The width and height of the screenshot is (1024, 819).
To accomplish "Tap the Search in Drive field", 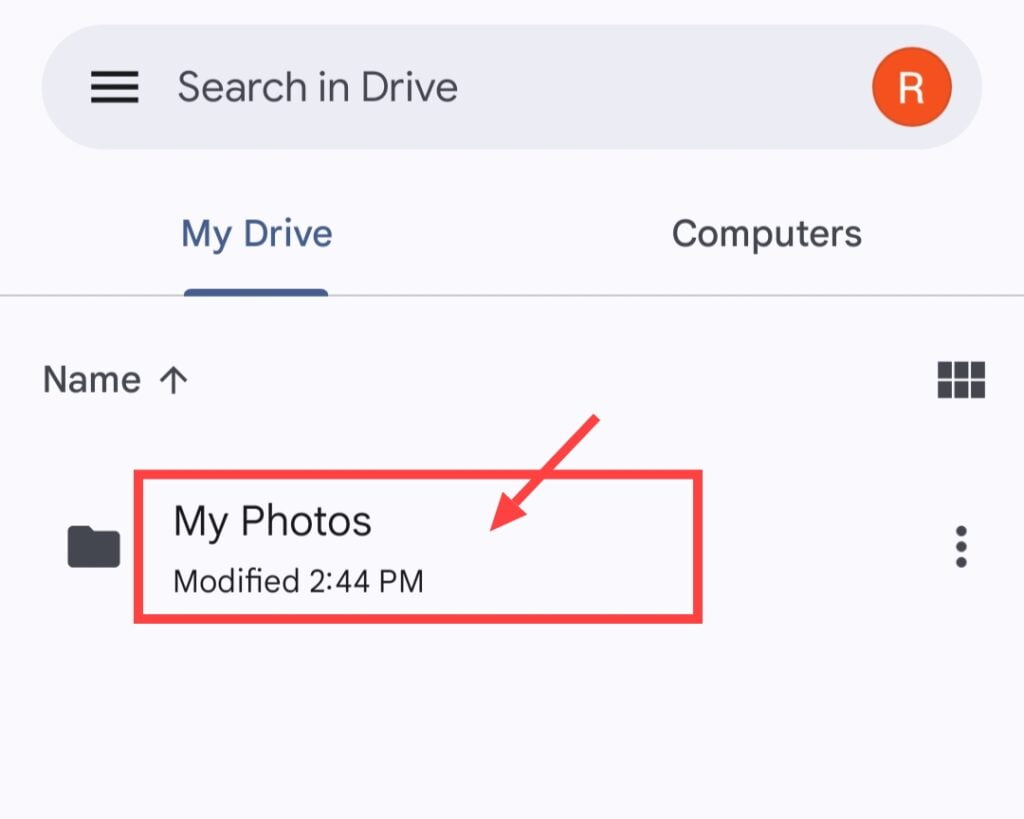I will pyautogui.click(x=511, y=87).
